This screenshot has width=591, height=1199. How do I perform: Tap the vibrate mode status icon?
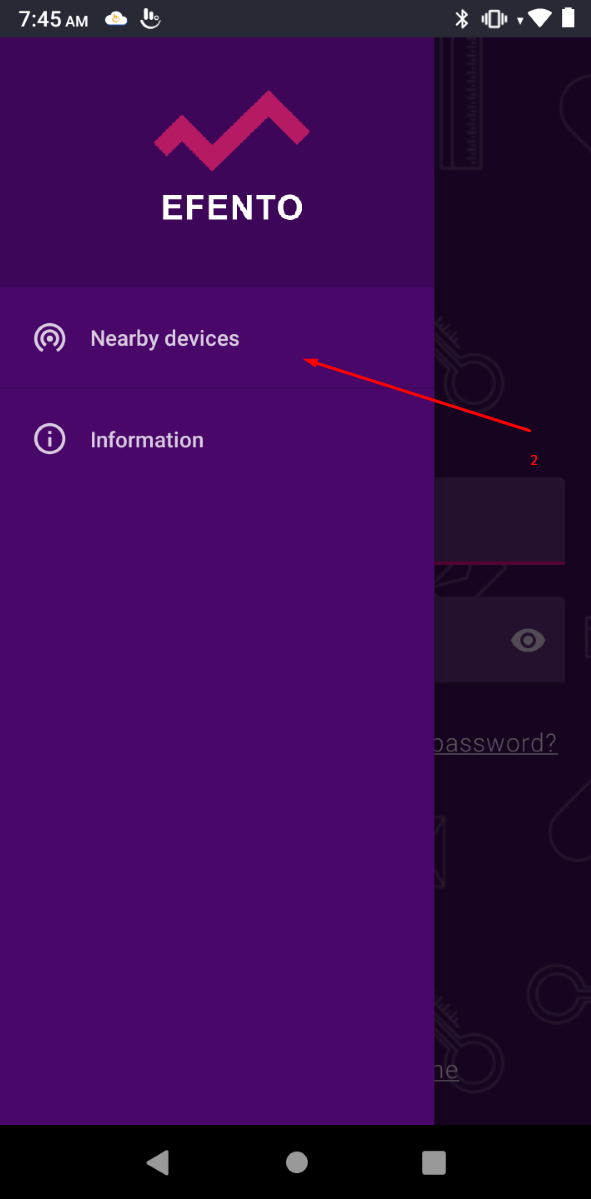point(493,19)
